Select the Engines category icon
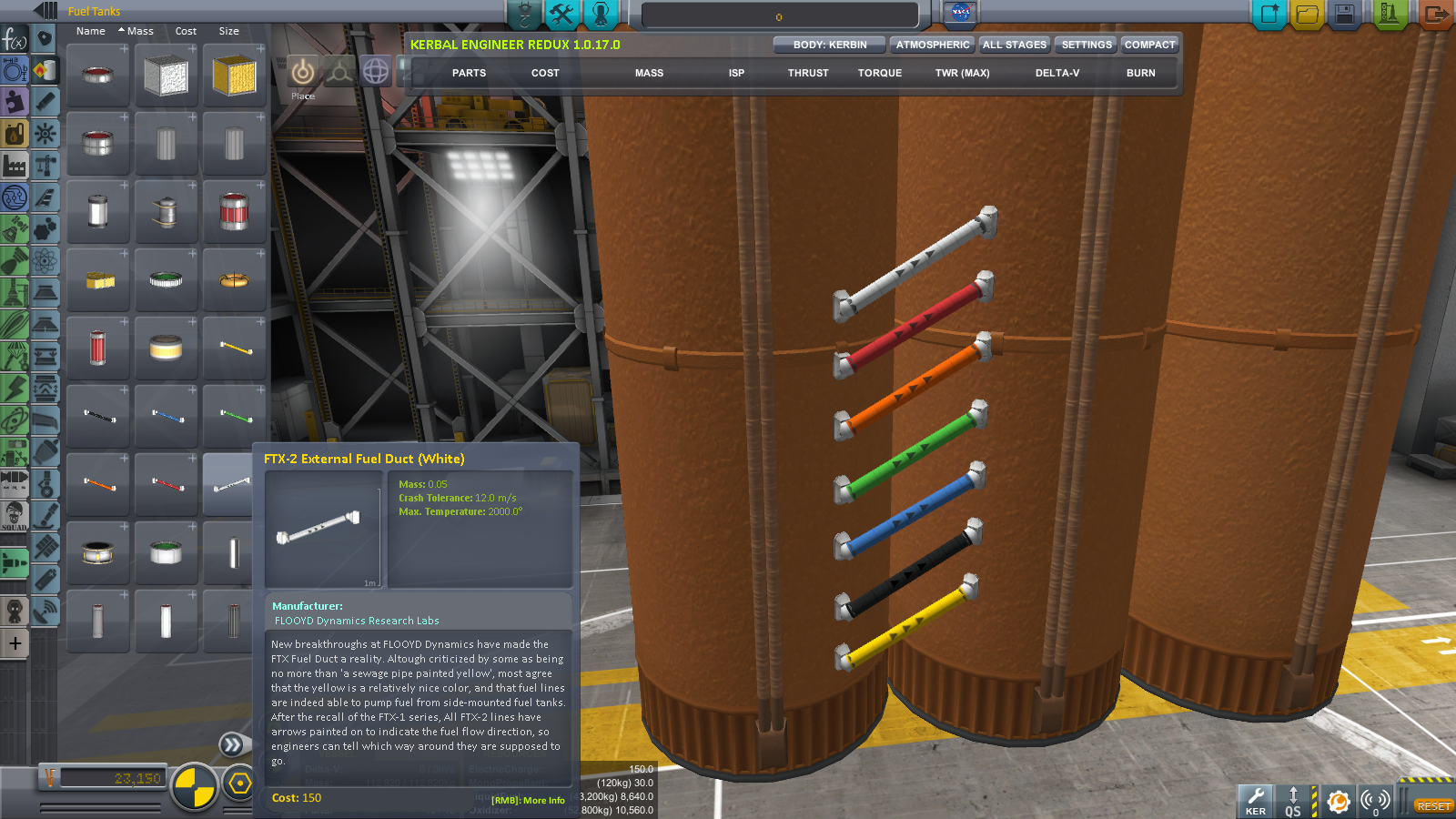1456x819 pixels. [45, 101]
